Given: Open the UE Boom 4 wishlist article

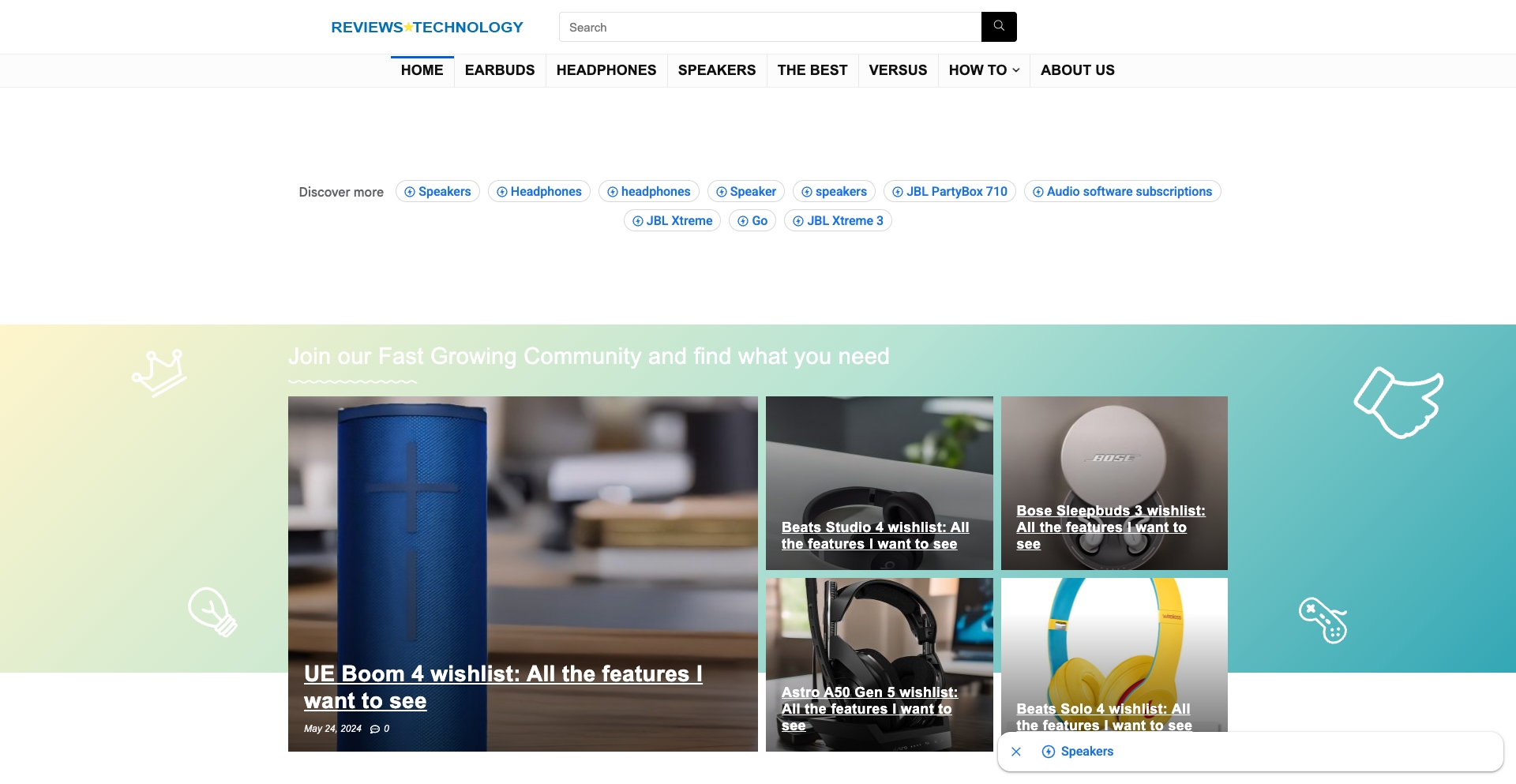Looking at the screenshot, I should tap(503, 687).
